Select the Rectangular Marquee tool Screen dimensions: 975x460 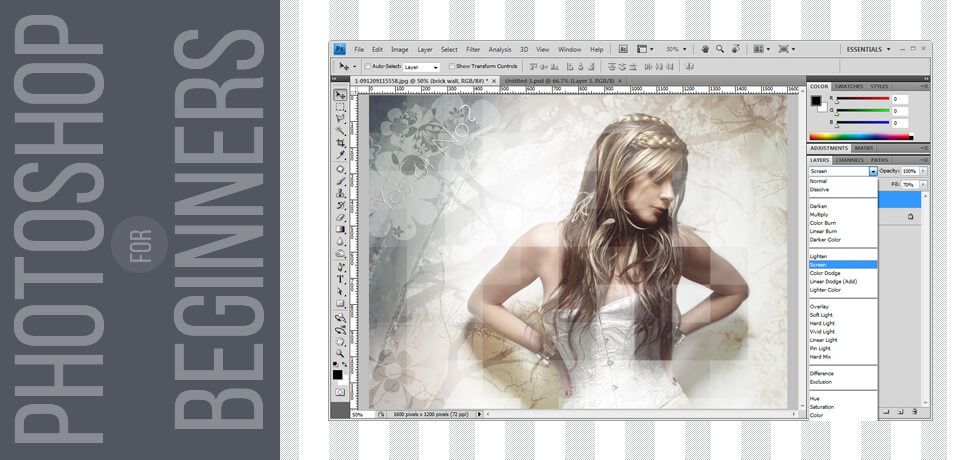click(340, 107)
